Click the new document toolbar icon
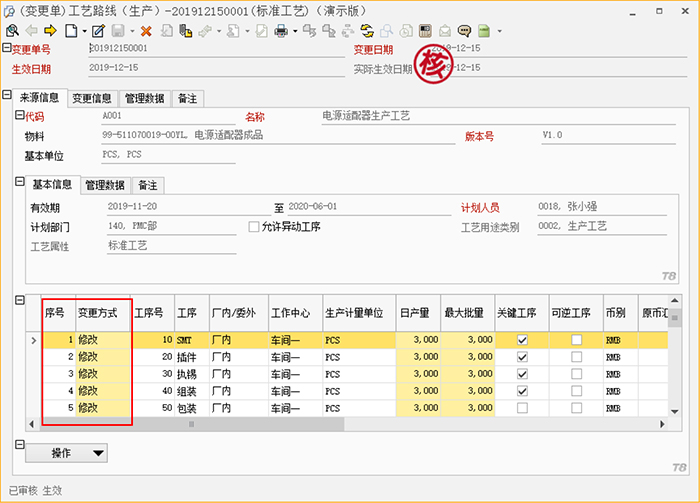 (70, 31)
